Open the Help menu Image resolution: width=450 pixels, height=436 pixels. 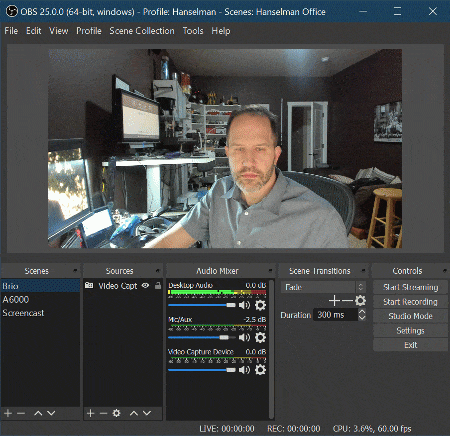pos(221,31)
